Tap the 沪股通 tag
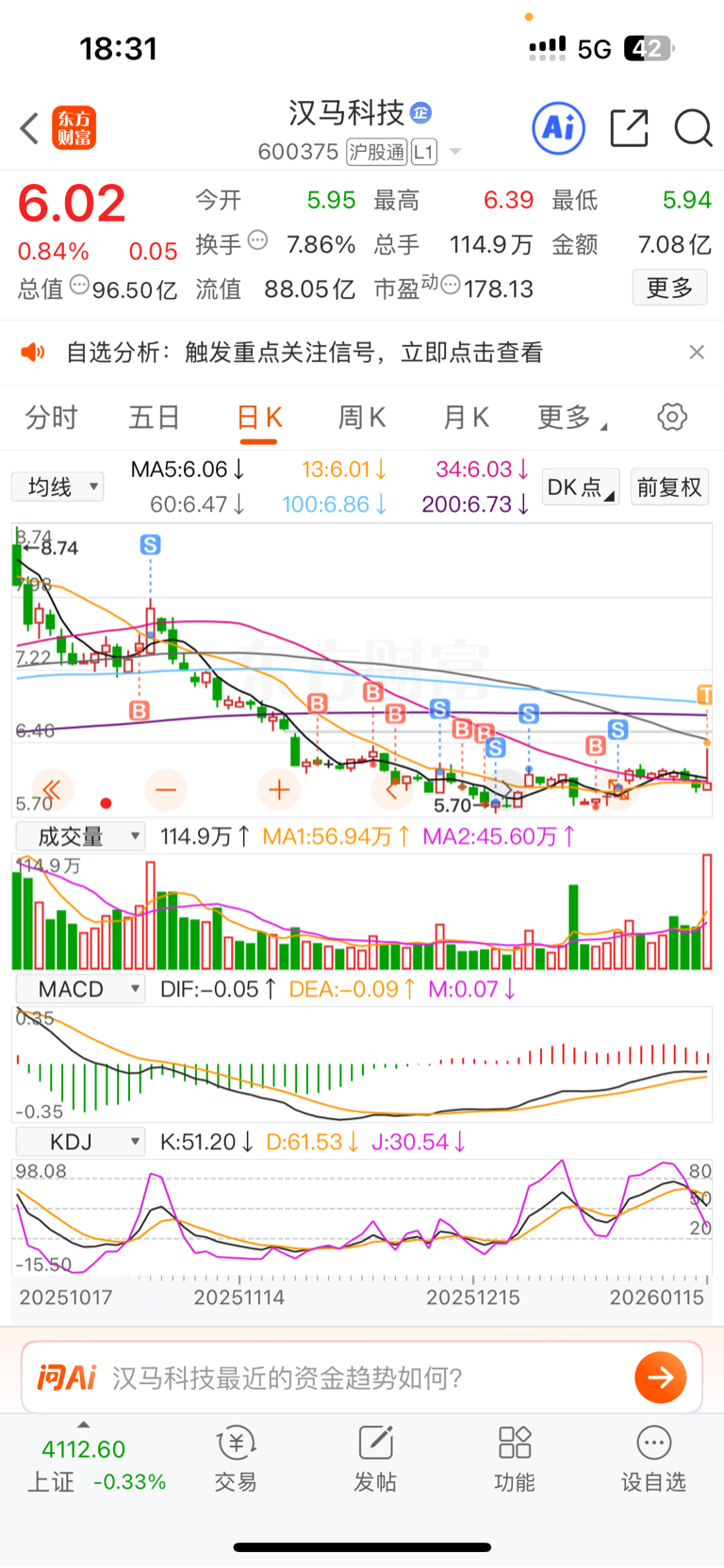 [x=376, y=152]
